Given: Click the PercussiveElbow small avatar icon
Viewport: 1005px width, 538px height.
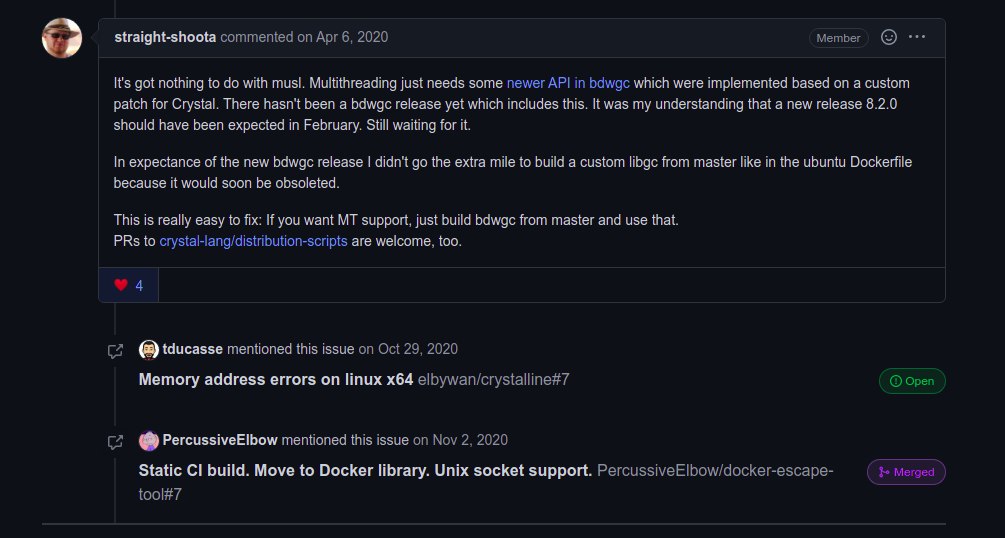Looking at the screenshot, I should click(148, 440).
